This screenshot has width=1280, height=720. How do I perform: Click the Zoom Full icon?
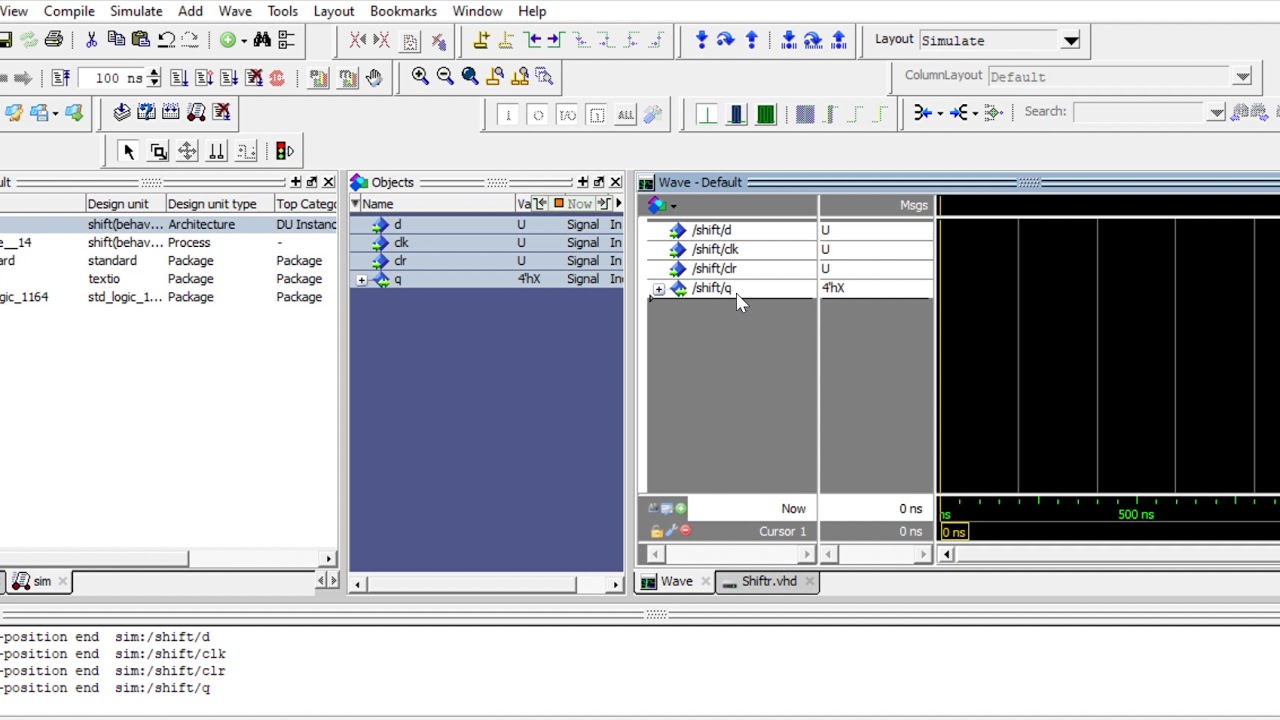click(470, 76)
